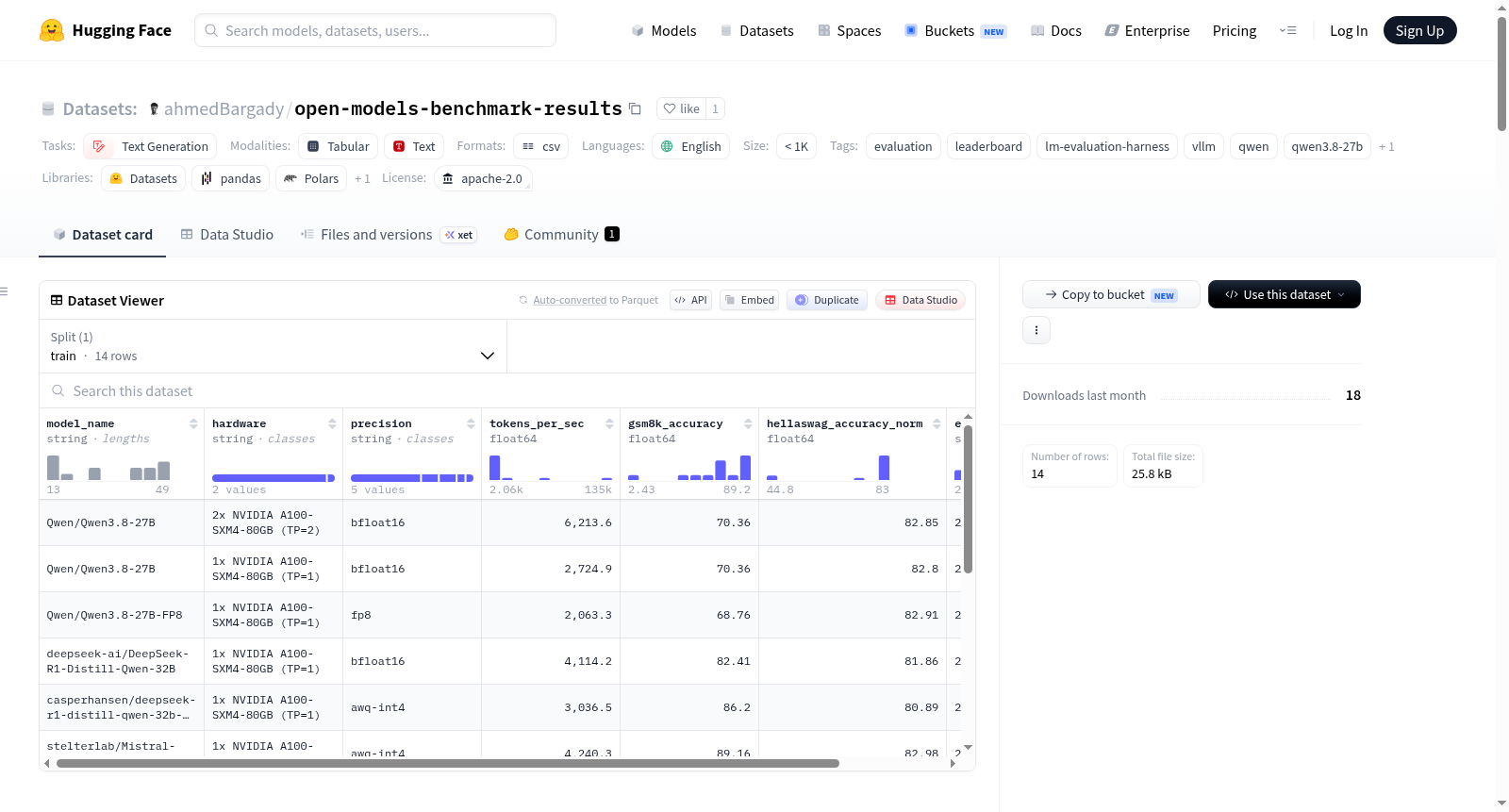Click Copy to bucket button

coord(1111,294)
